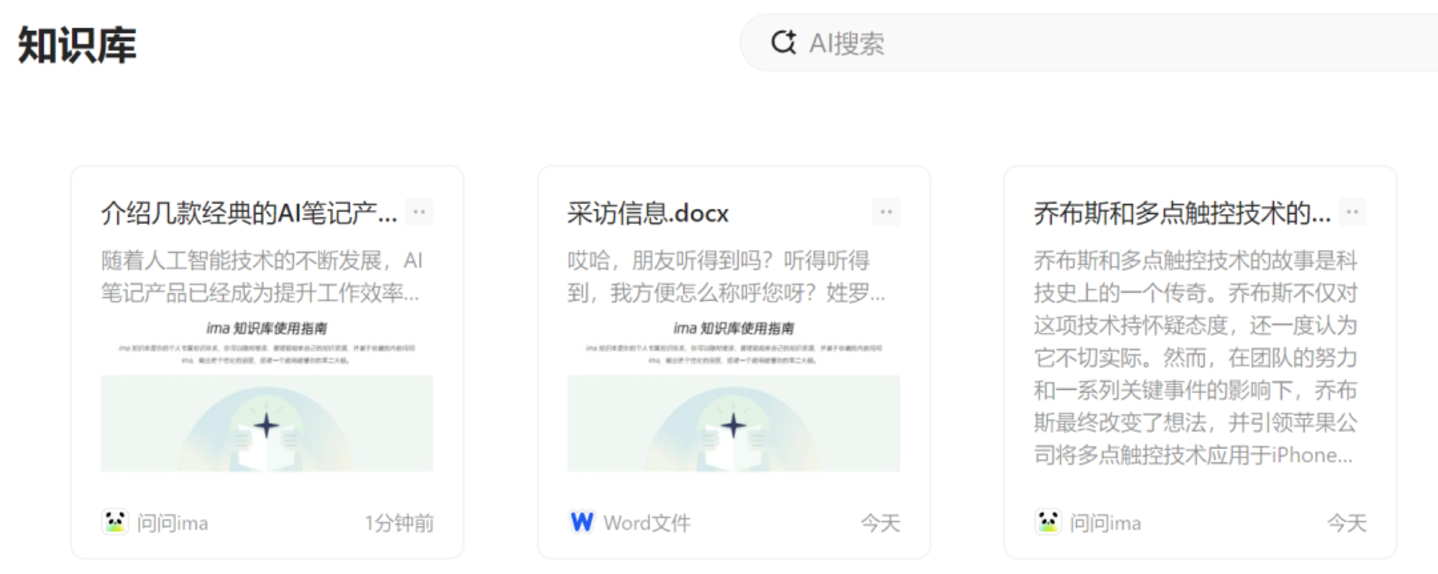This screenshot has width=1438, height=574.
Task: Open the 采访信息.docx title
Action: click(x=648, y=213)
